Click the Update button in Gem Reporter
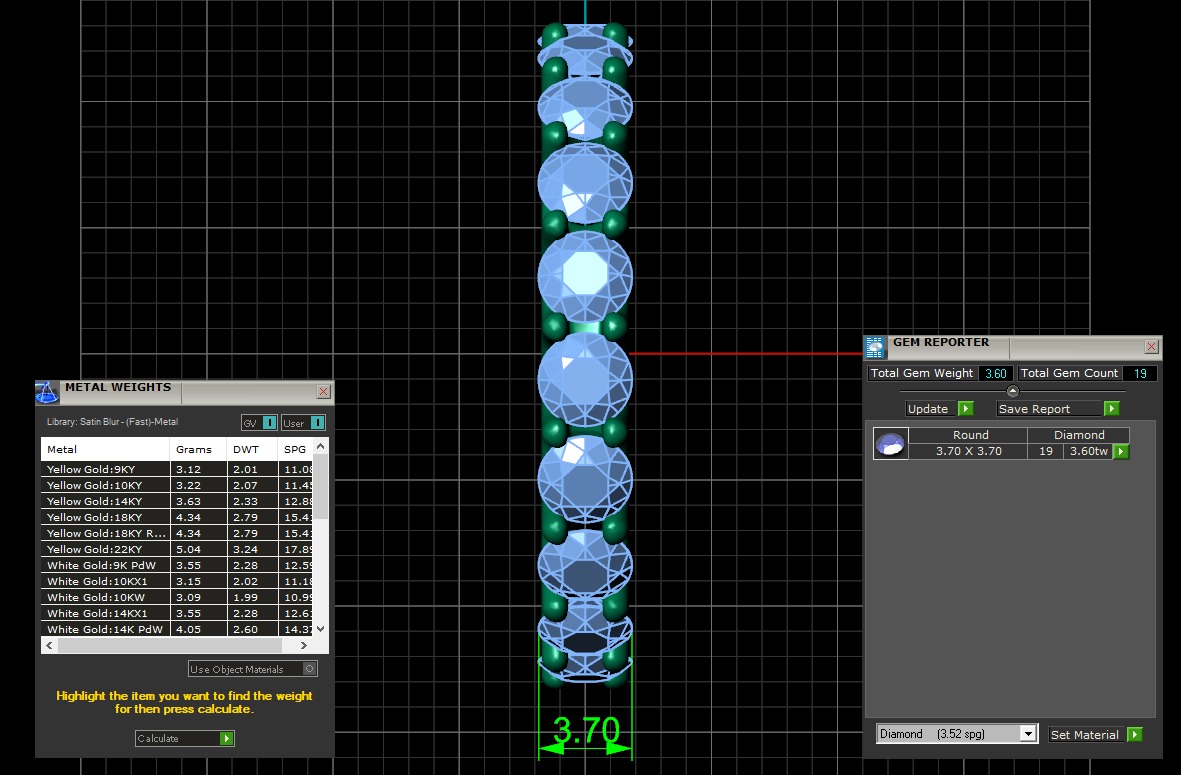The width and height of the screenshot is (1181, 775). [x=939, y=408]
